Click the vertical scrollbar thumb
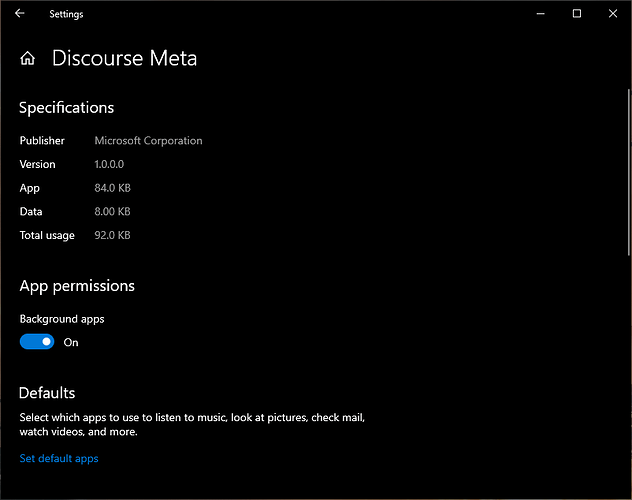The height and width of the screenshot is (500, 632). tap(629, 172)
